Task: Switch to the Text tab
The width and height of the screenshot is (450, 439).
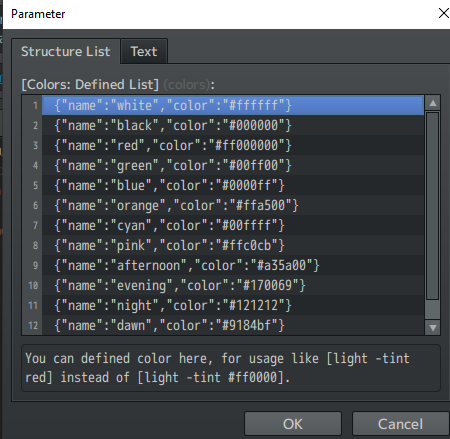Action: pyautogui.click(x=144, y=52)
